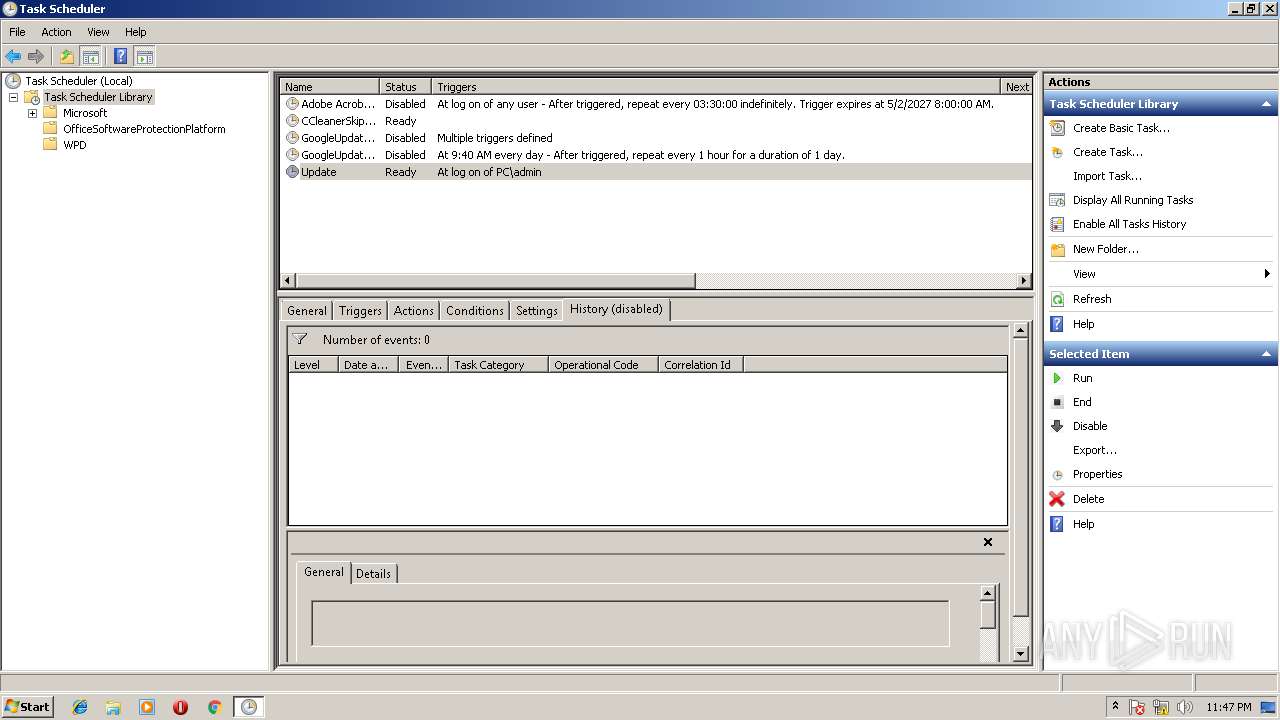Select Task Scheduler (Local) root node

pyautogui.click(x=78, y=81)
